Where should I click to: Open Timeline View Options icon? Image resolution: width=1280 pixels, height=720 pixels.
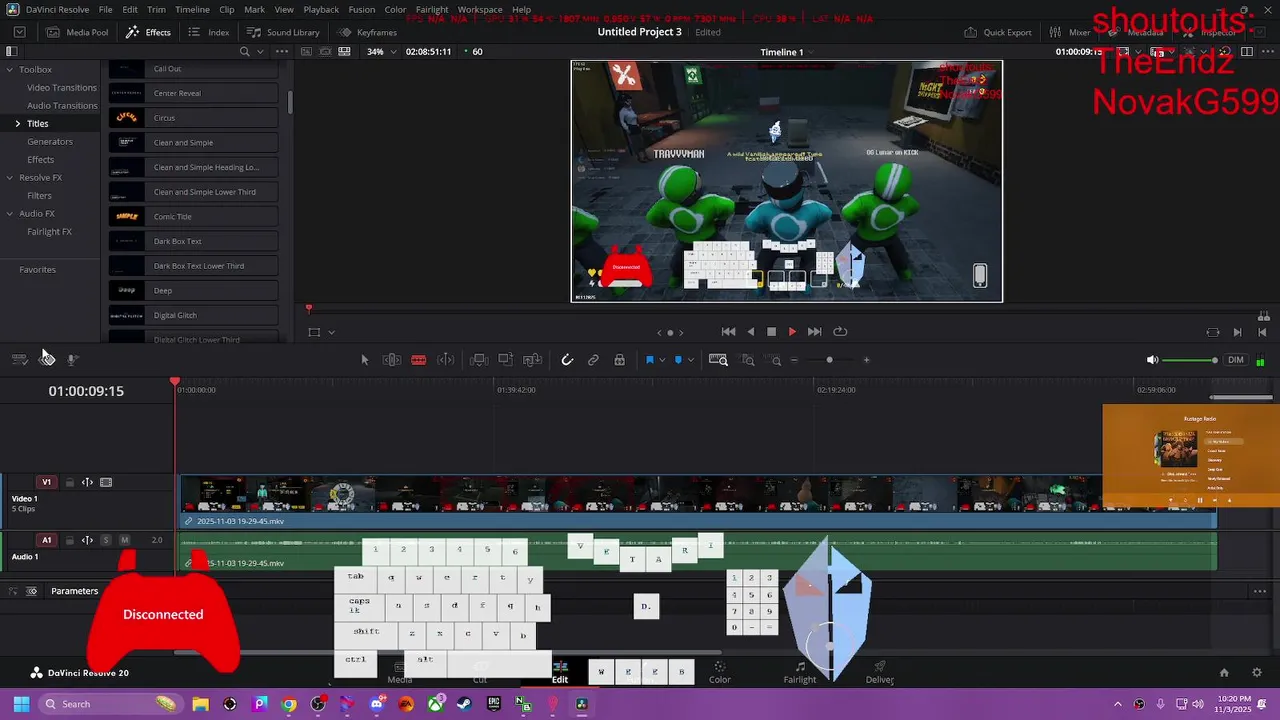(19, 359)
